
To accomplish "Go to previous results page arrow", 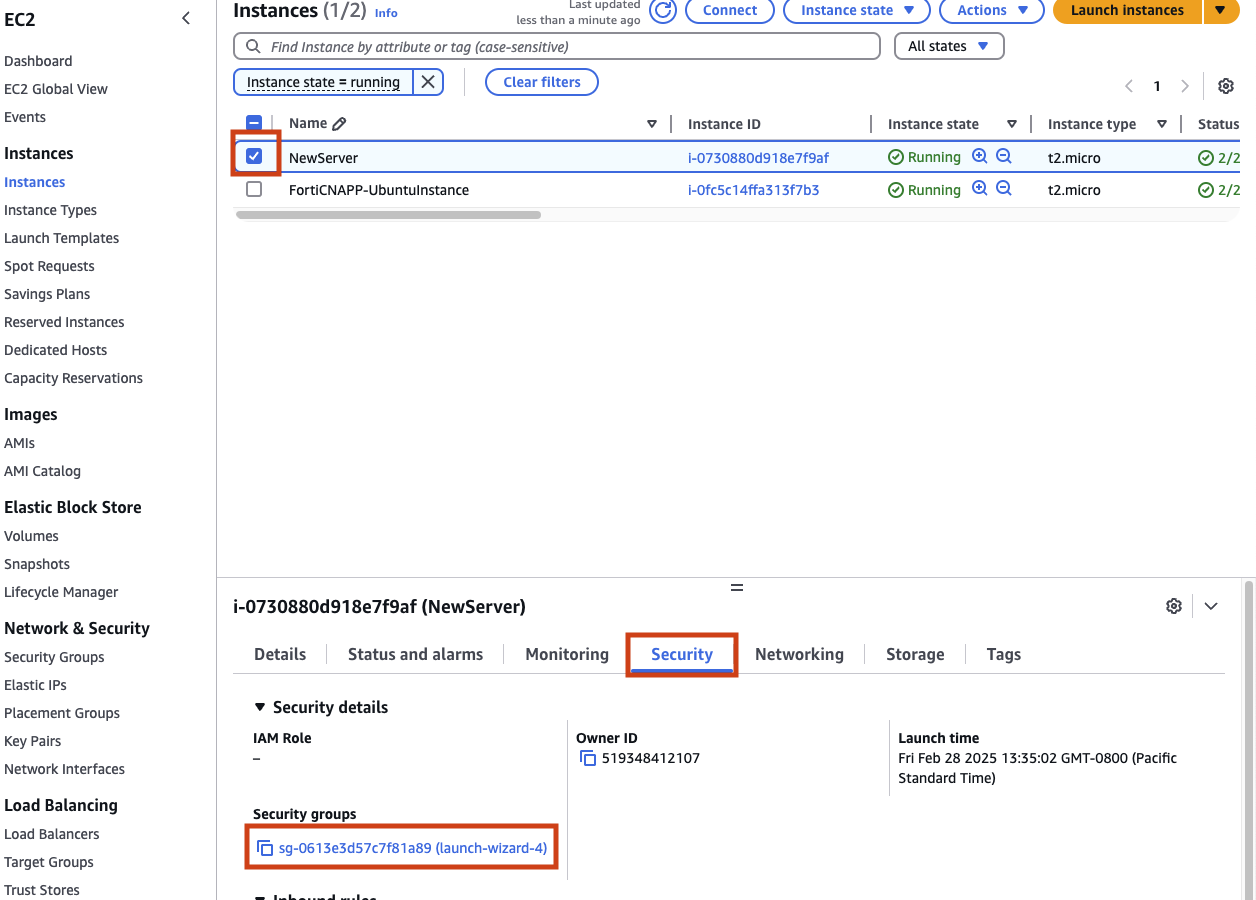I will (1129, 86).
